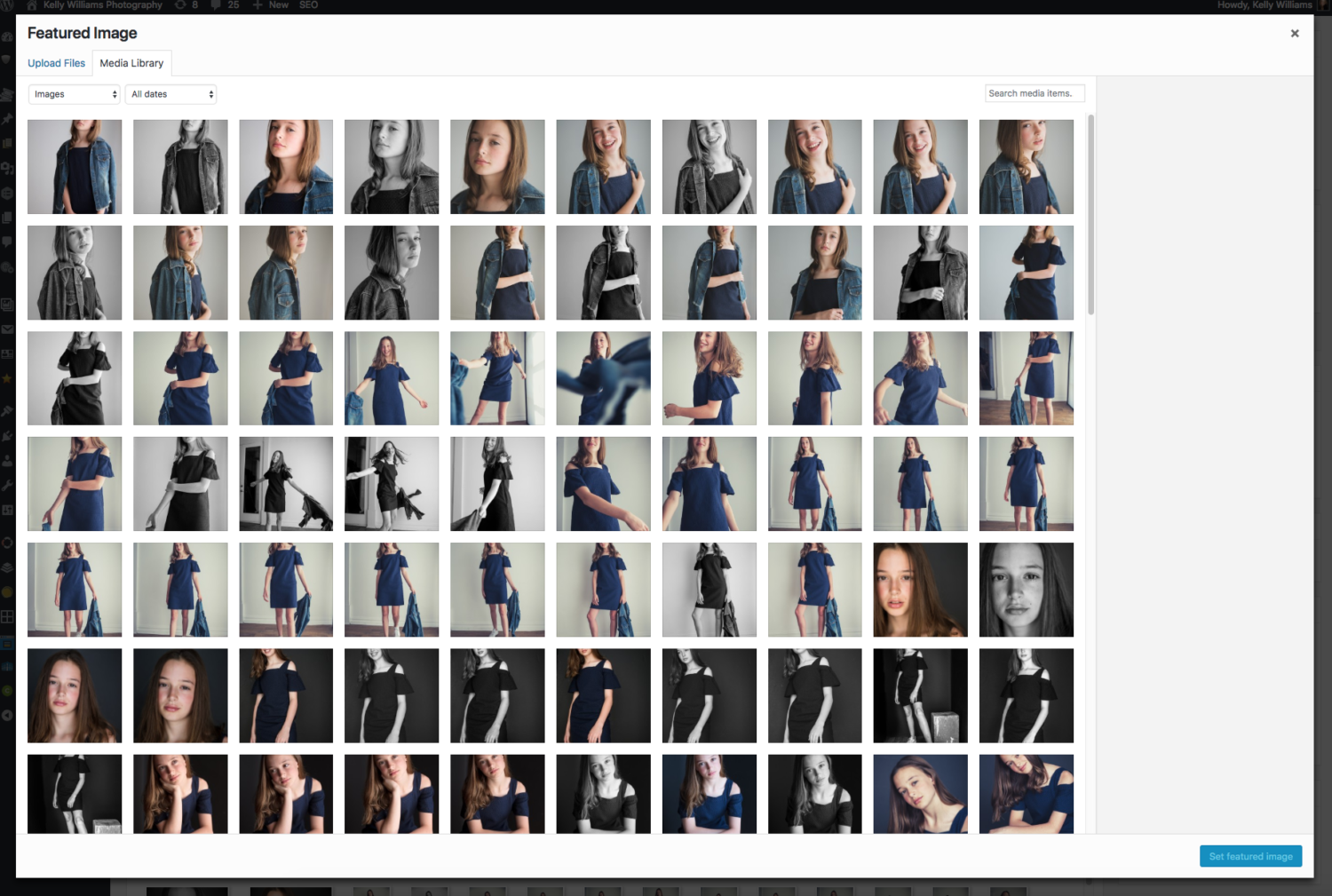
Task: Click the yellow star icon in sidebar
Action: pos(7,378)
